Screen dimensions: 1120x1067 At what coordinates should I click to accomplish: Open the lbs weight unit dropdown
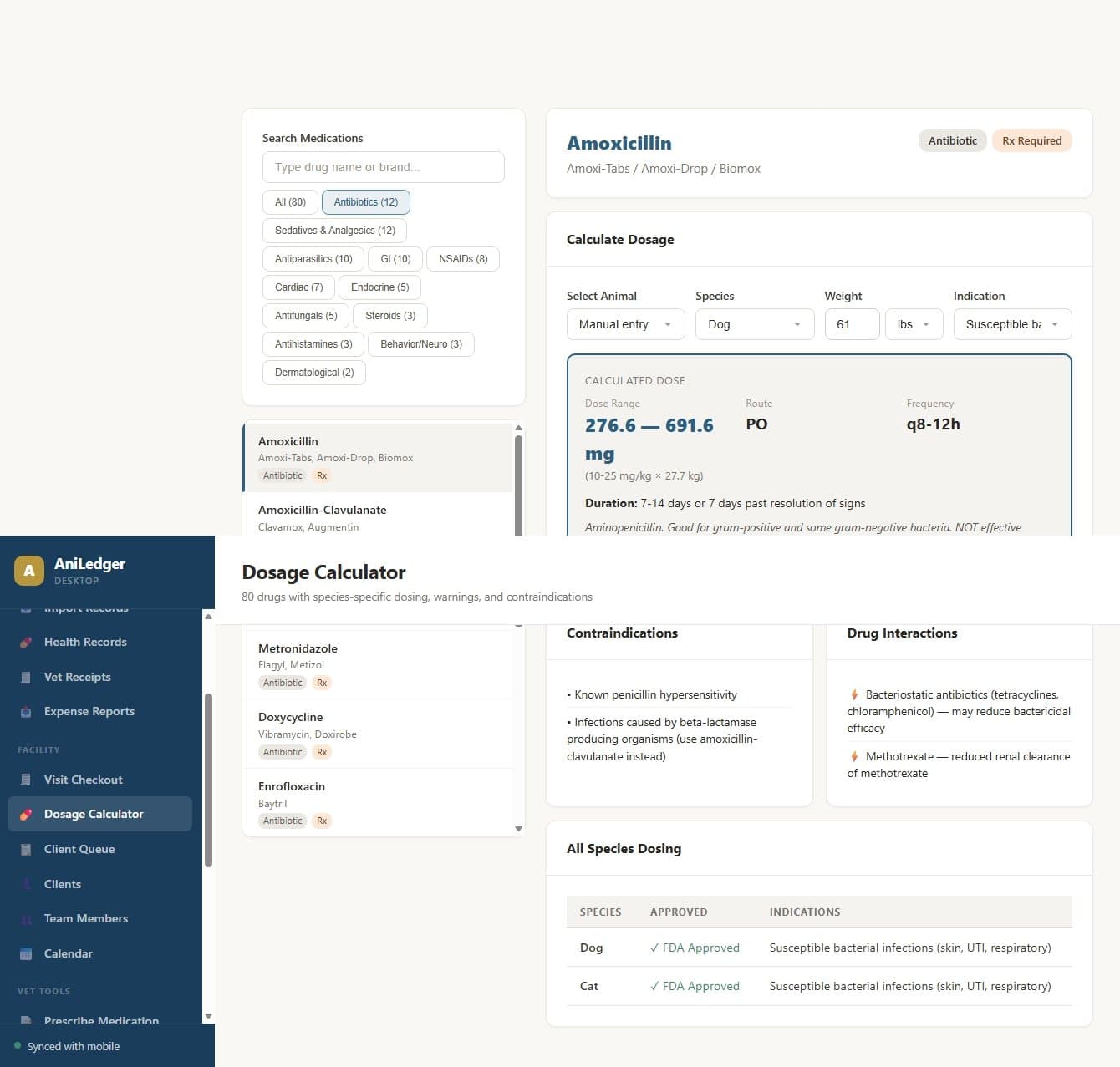pos(913,324)
